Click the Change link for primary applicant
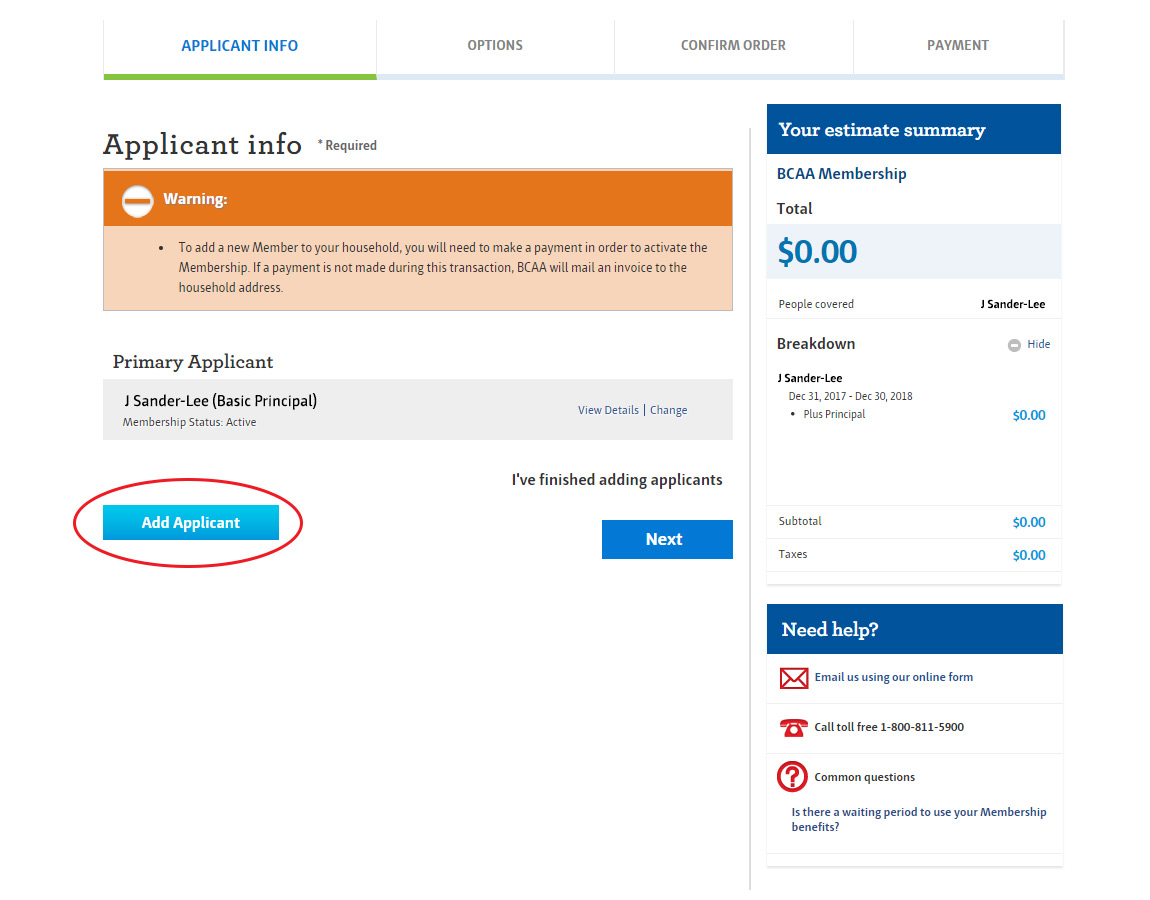Image resolution: width=1150 pixels, height=900 pixels. pyautogui.click(x=668, y=410)
